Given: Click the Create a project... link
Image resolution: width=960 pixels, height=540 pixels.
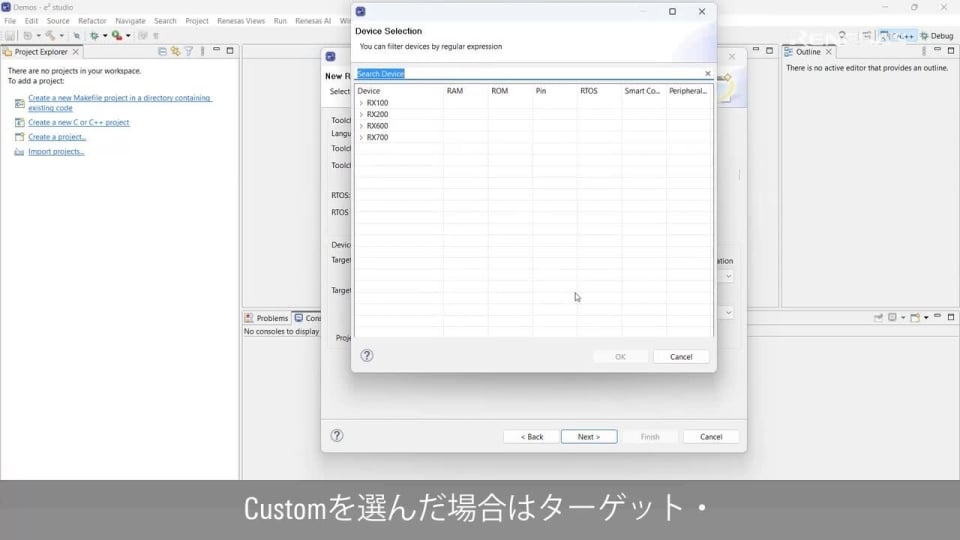Looking at the screenshot, I should coord(57,137).
